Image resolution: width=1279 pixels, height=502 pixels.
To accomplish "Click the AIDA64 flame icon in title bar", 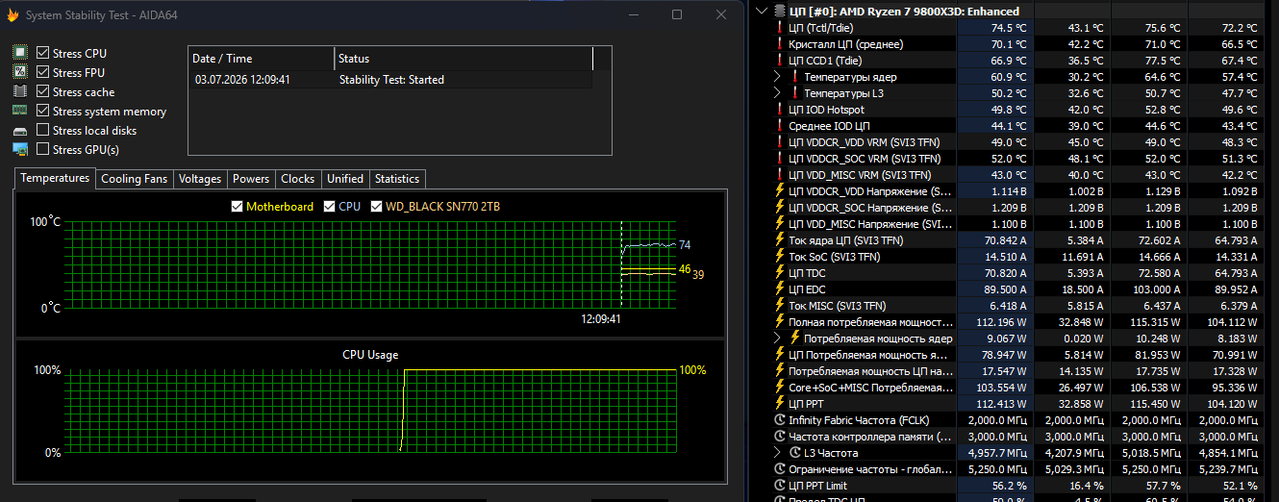I will coord(11,15).
